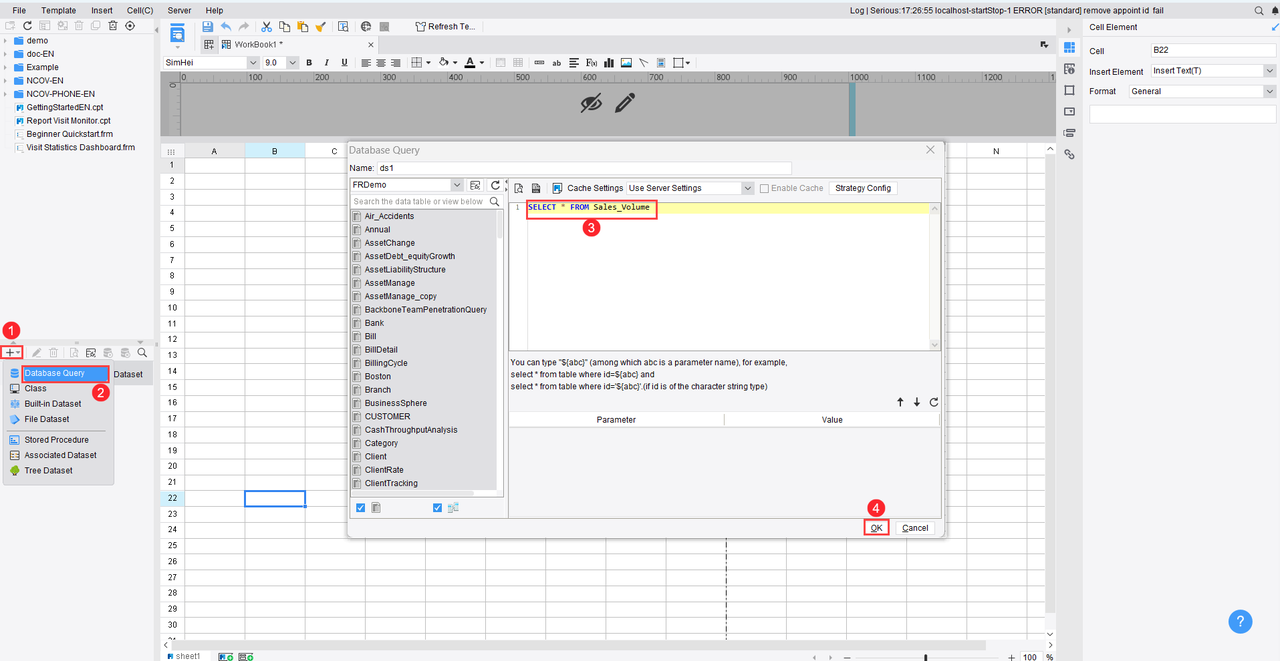1280x661 pixels.
Task: Select Tree Dataset from the dataset menu
Action: [x=47, y=470]
